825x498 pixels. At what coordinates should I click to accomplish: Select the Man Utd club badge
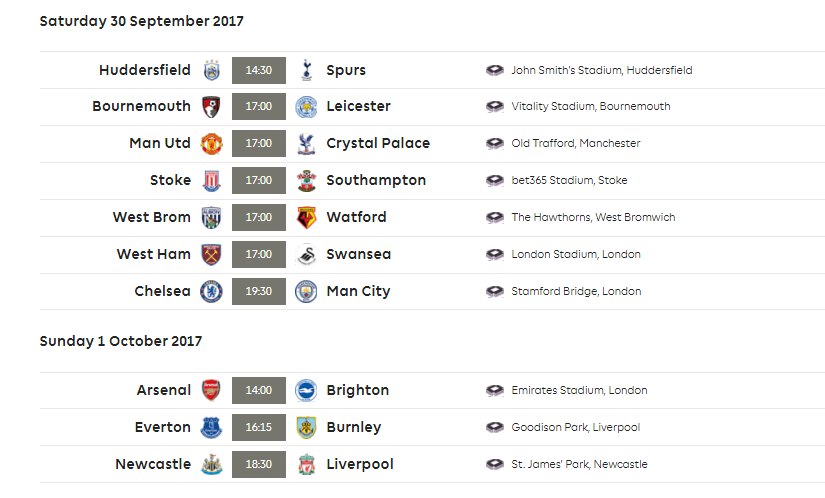click(212, 144)
